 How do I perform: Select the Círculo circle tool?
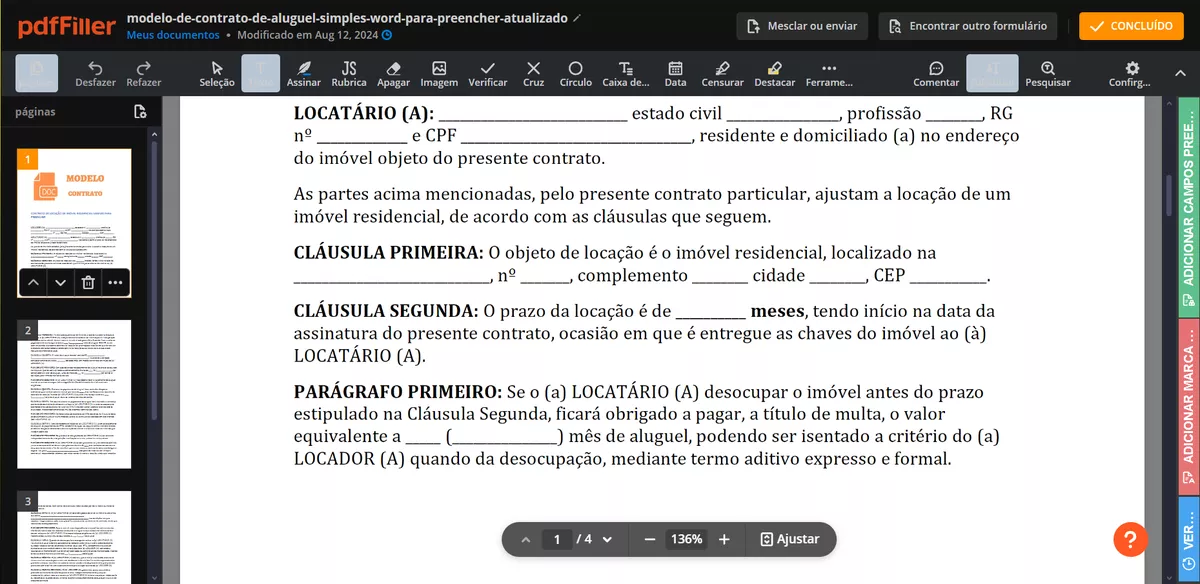[x=575, y=72]
